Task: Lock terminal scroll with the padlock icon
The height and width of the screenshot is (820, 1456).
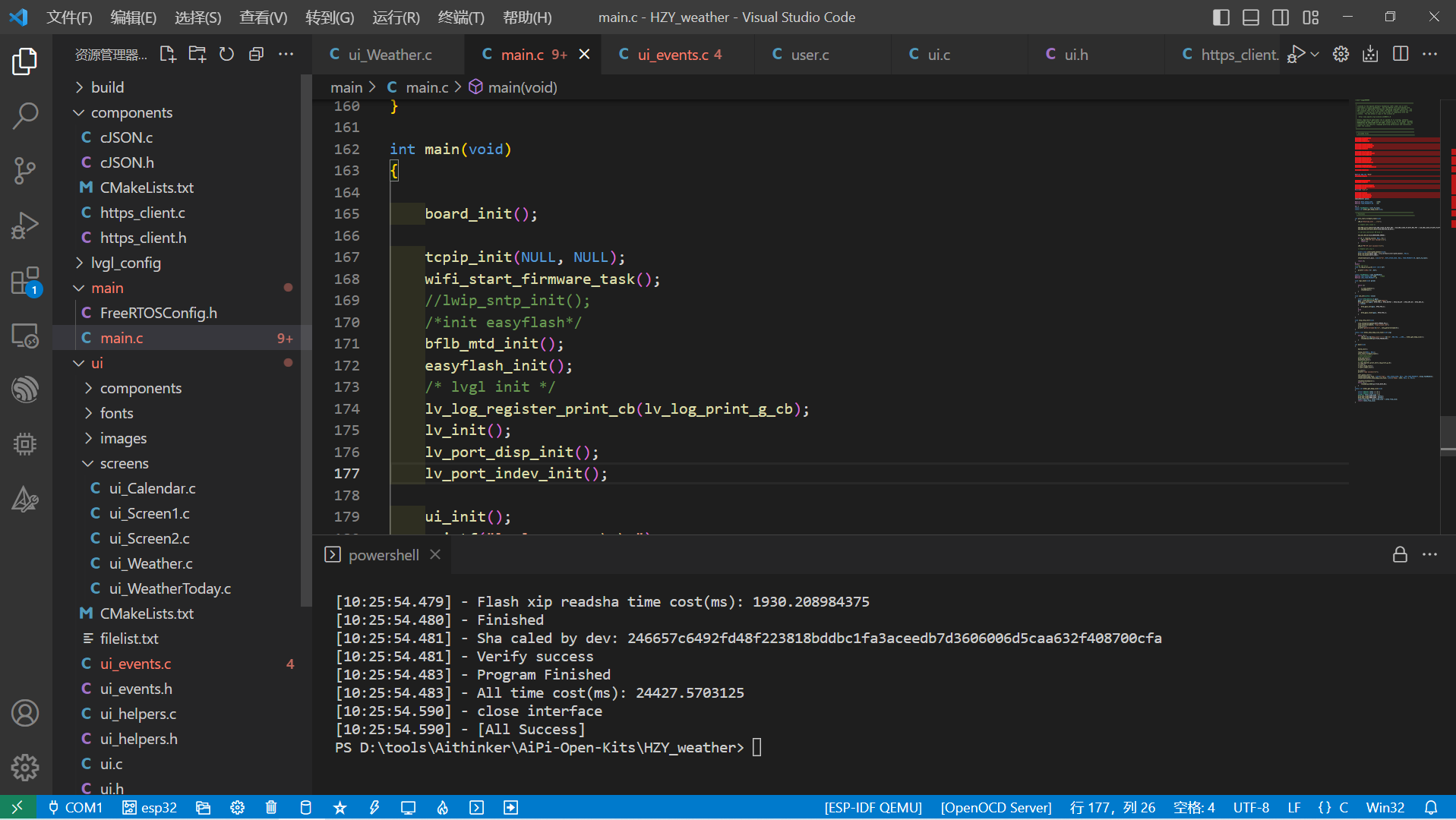Action: point(1400,555)
